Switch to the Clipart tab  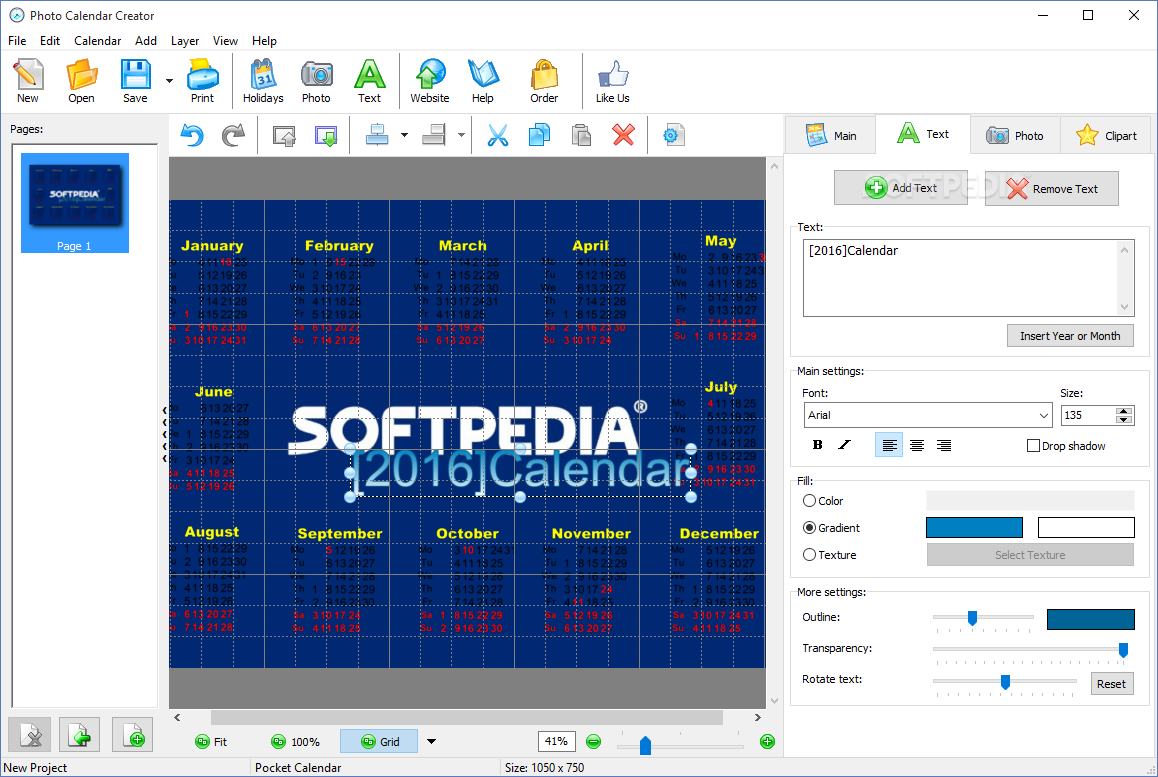click(1106, 135)
